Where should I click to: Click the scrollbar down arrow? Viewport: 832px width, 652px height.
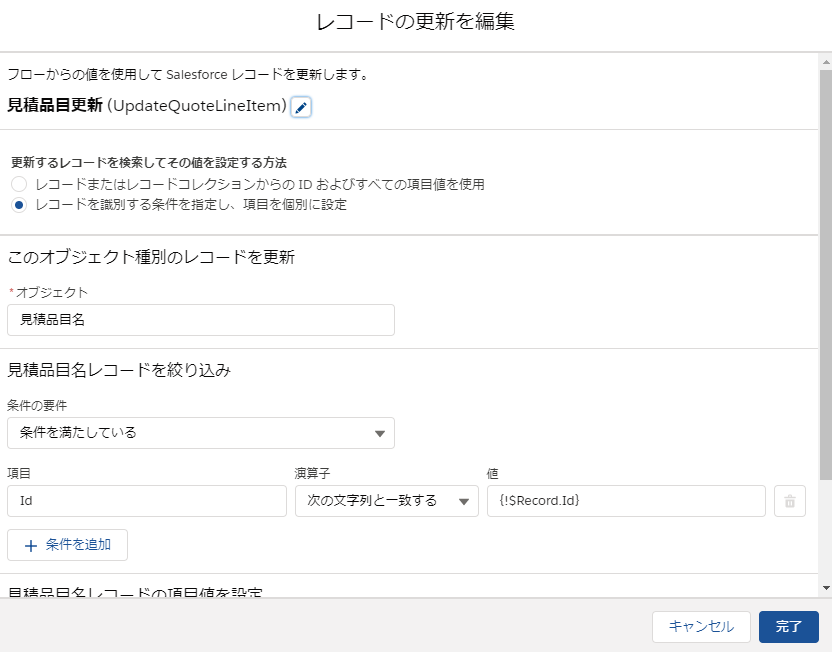click(826, 588)
